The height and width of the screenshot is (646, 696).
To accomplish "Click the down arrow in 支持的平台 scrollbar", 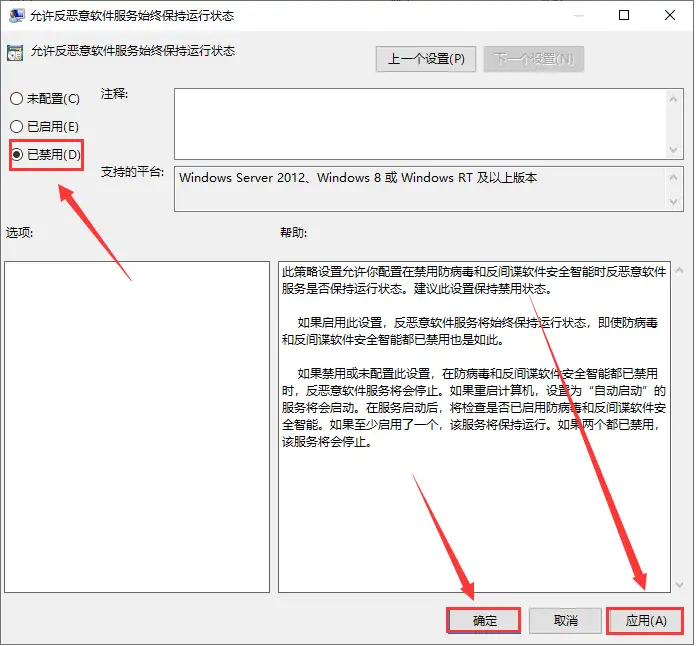I will (x=674, y=202).
